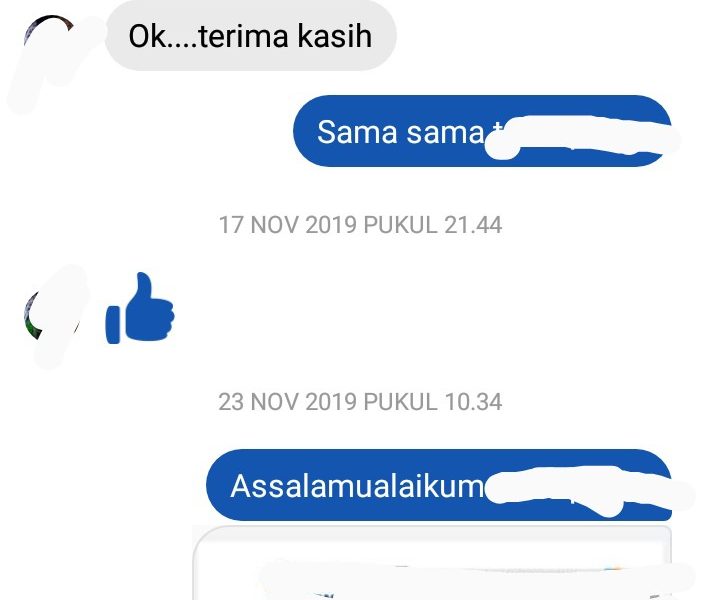
Task: Open sender's profile picture beside thumbs-up
Action: [51, 315]
